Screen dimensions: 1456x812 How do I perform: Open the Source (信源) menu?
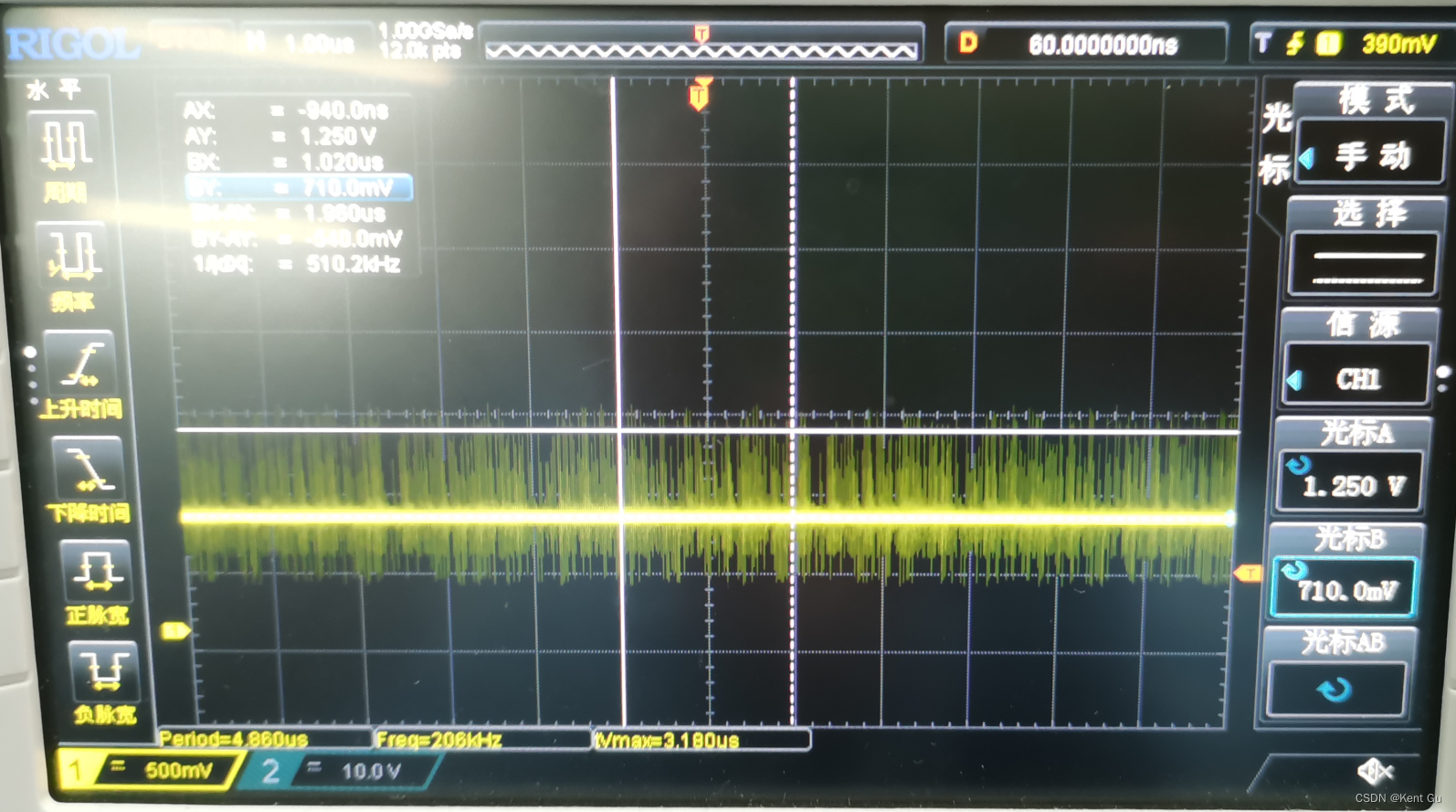[1362, 323]
